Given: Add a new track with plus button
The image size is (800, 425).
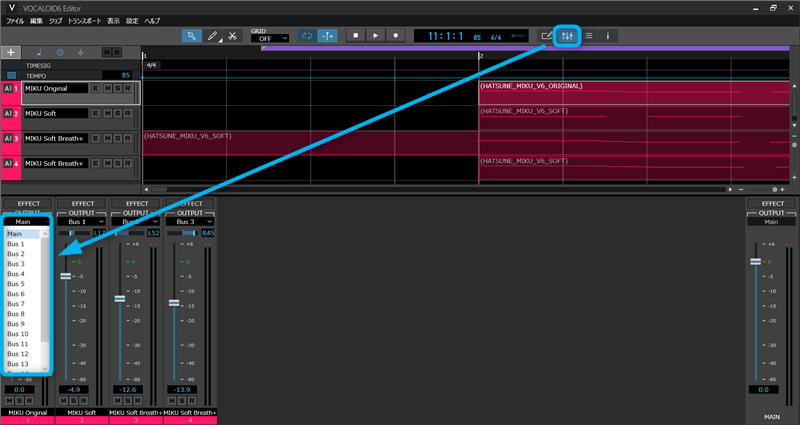Looking at the screenshot, I should pos(11,52).
